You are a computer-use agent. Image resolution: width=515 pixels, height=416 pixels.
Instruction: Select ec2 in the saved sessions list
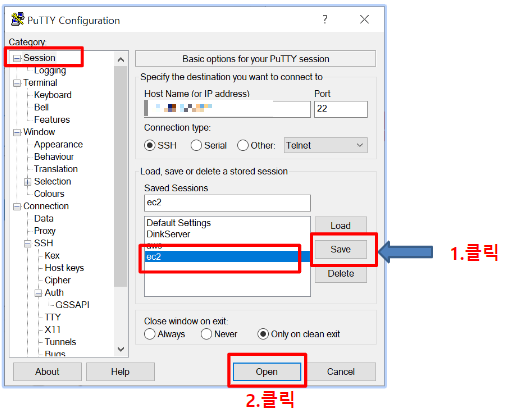227,257
